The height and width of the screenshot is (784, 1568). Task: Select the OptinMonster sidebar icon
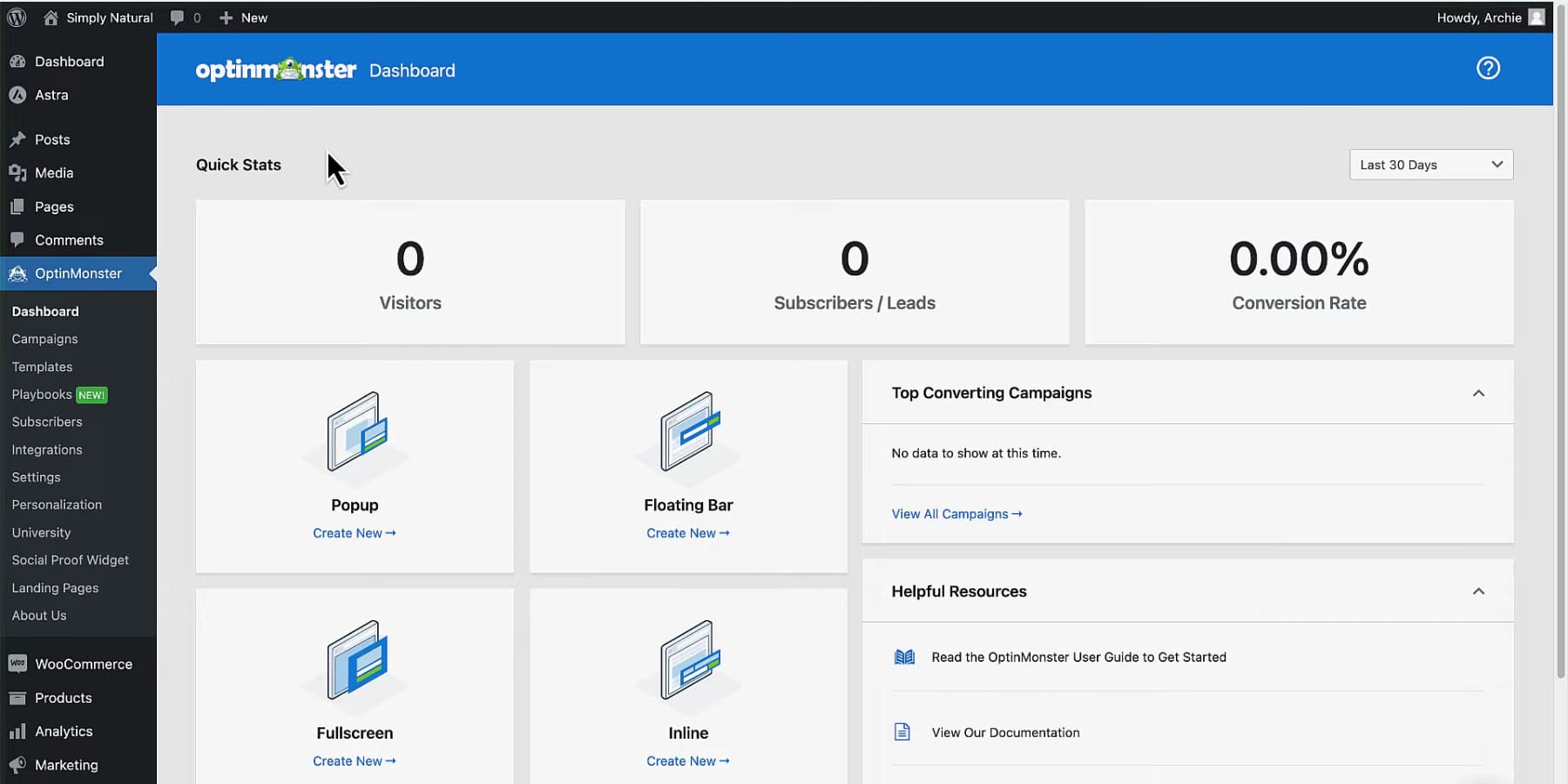[18, 273]
